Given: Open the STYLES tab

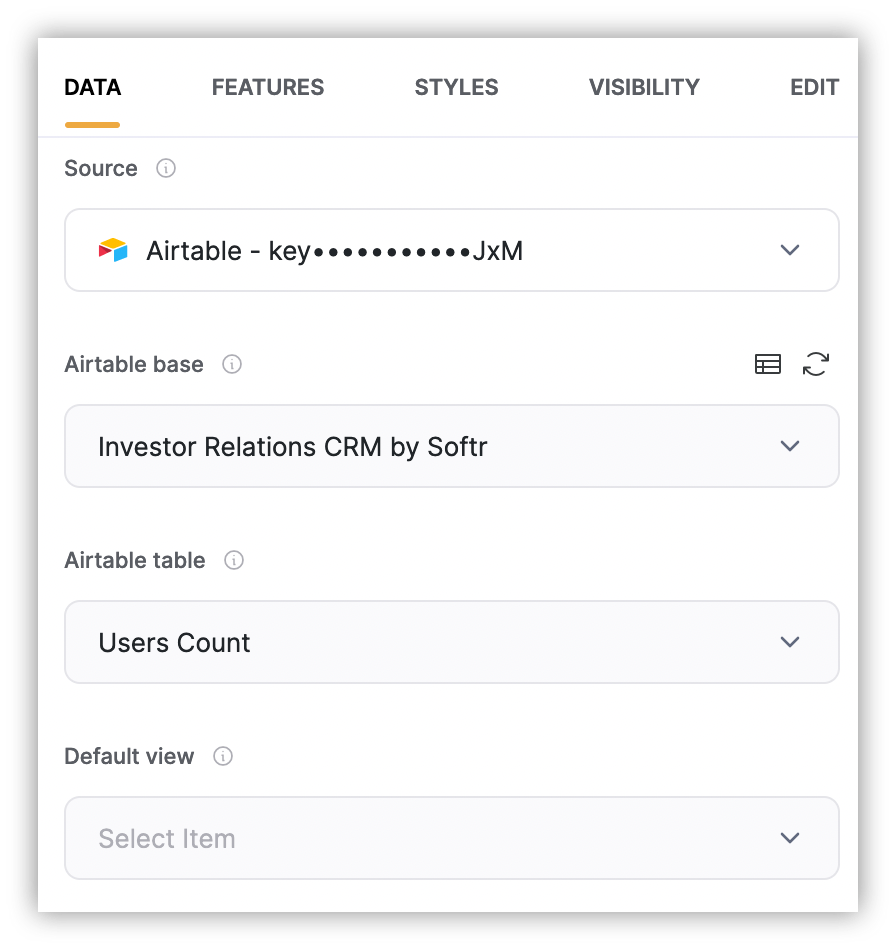Looking at the screenshot, I should 456,87.
